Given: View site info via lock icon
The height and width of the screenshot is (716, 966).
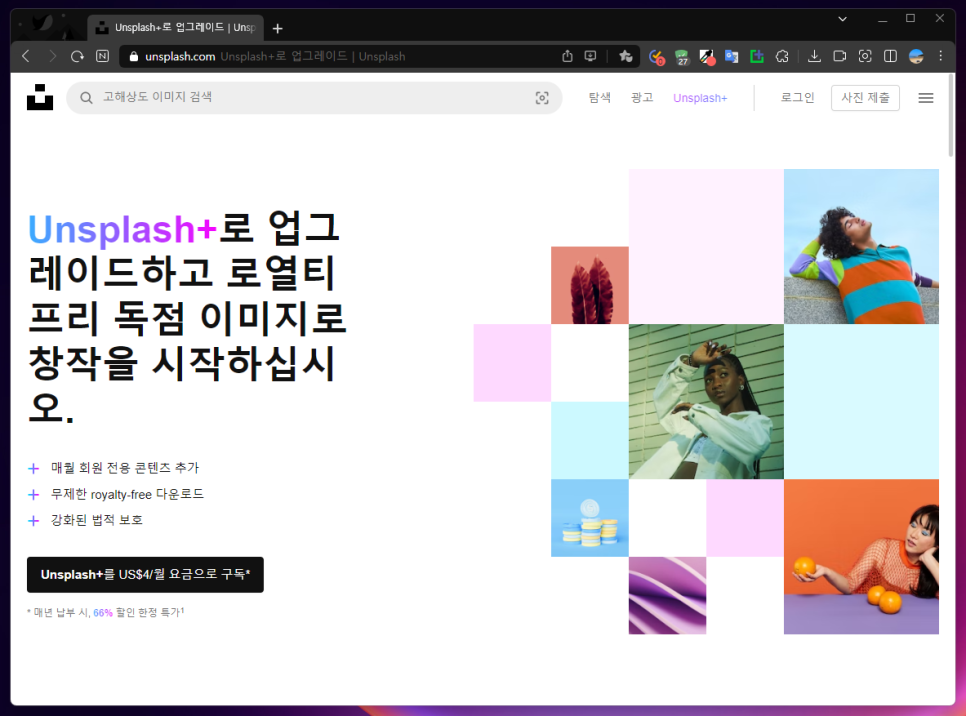Looking at the screenshot, I should click(x=133, y=56).
